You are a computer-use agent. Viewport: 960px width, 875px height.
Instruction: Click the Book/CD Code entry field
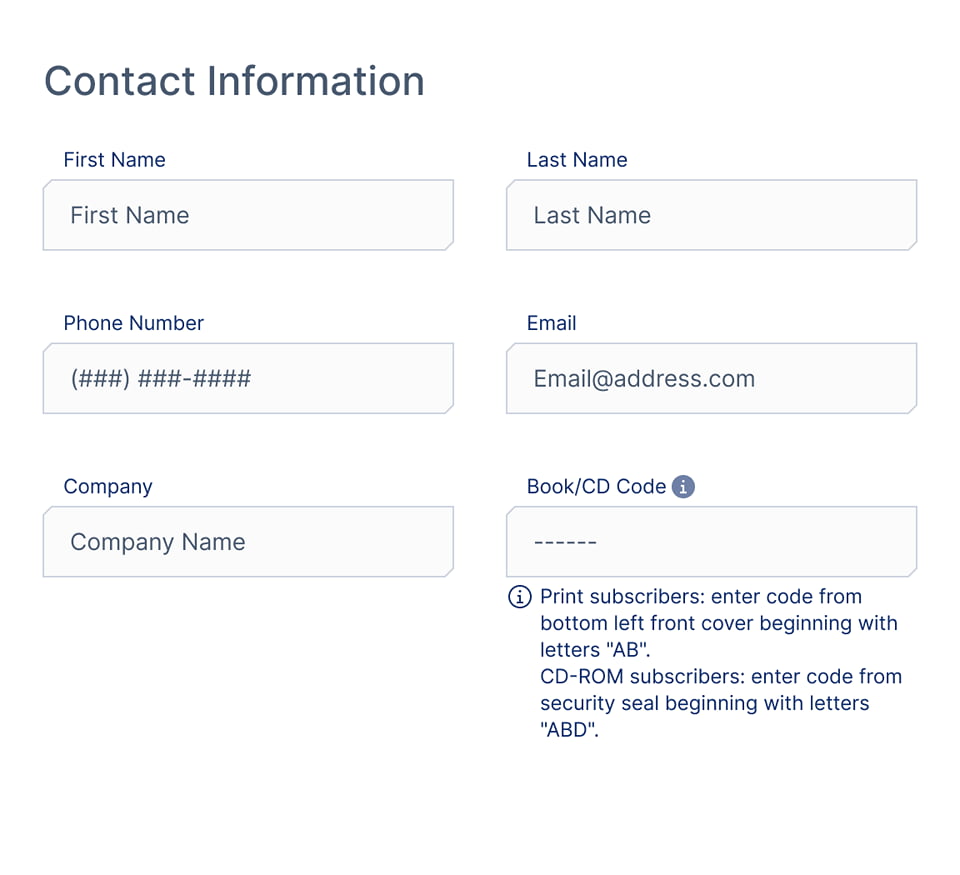click(x=711, y=542)
